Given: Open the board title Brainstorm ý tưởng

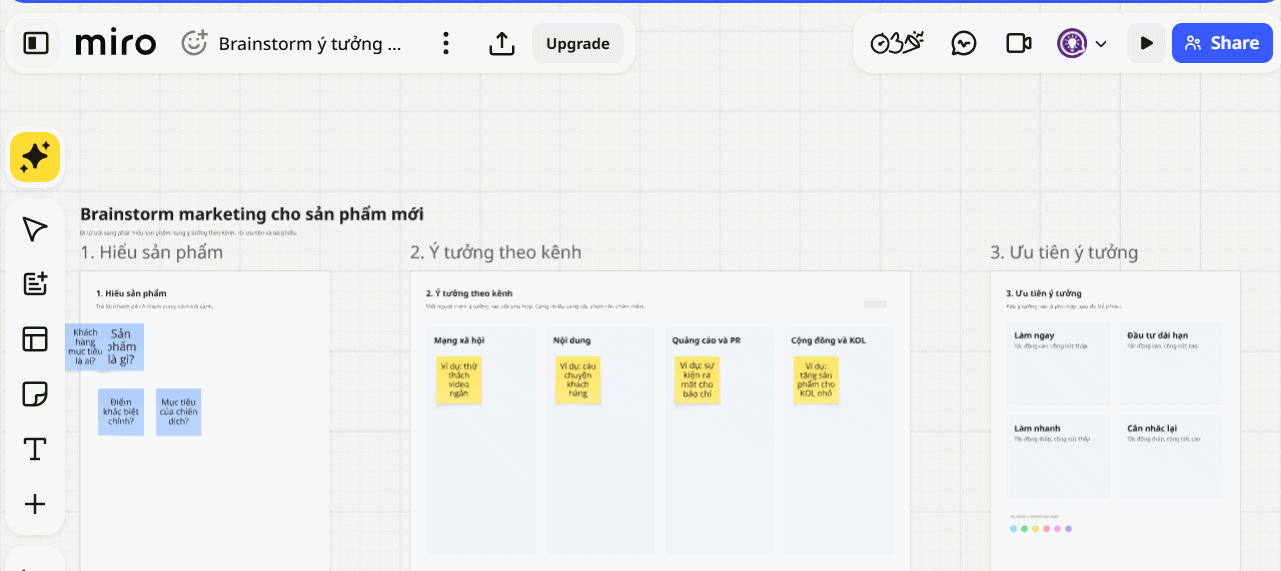Looking at the screenshot, I should click(x=310, y=43).
